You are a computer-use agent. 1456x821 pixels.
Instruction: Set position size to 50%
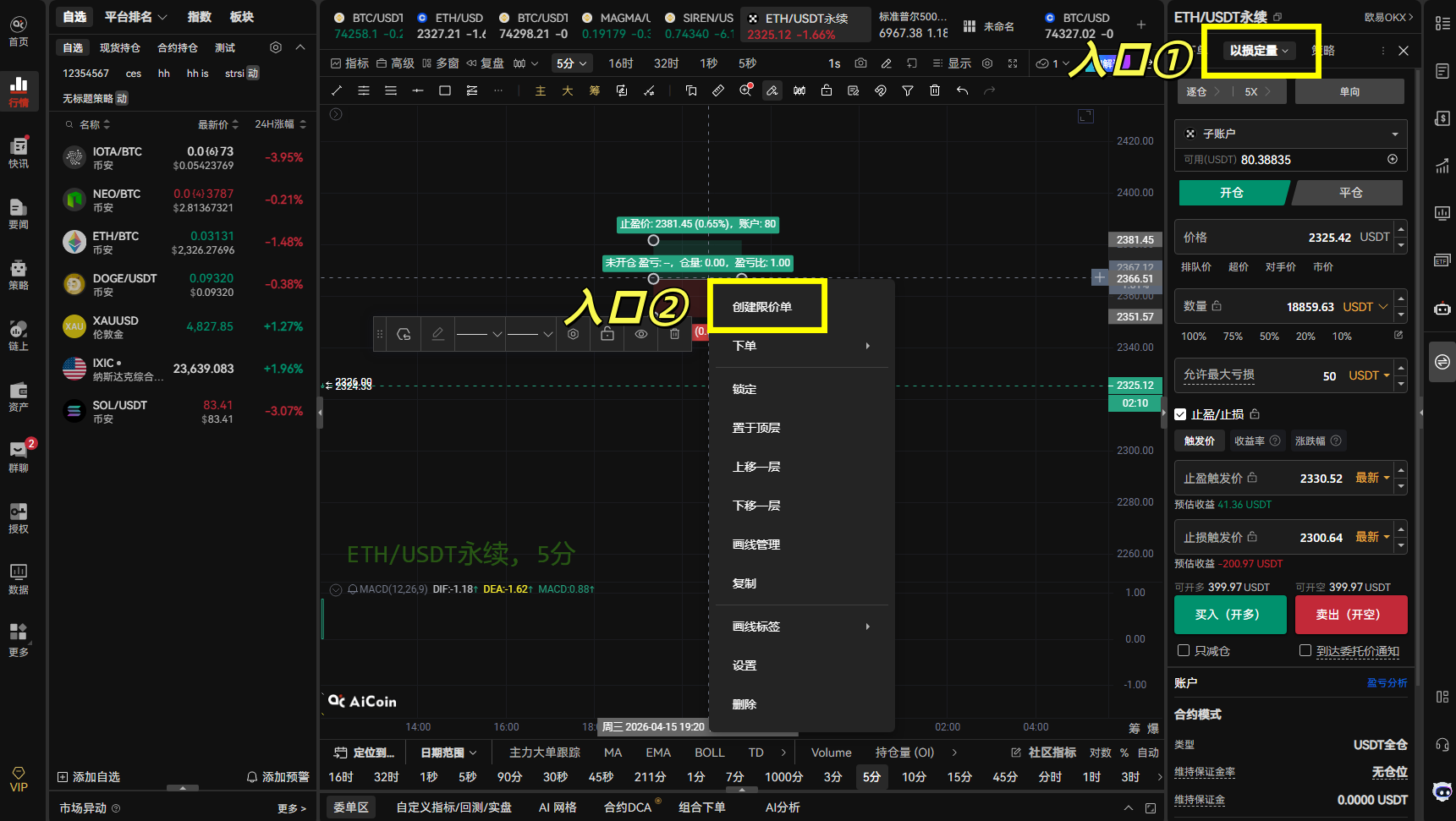point(1269,337)
